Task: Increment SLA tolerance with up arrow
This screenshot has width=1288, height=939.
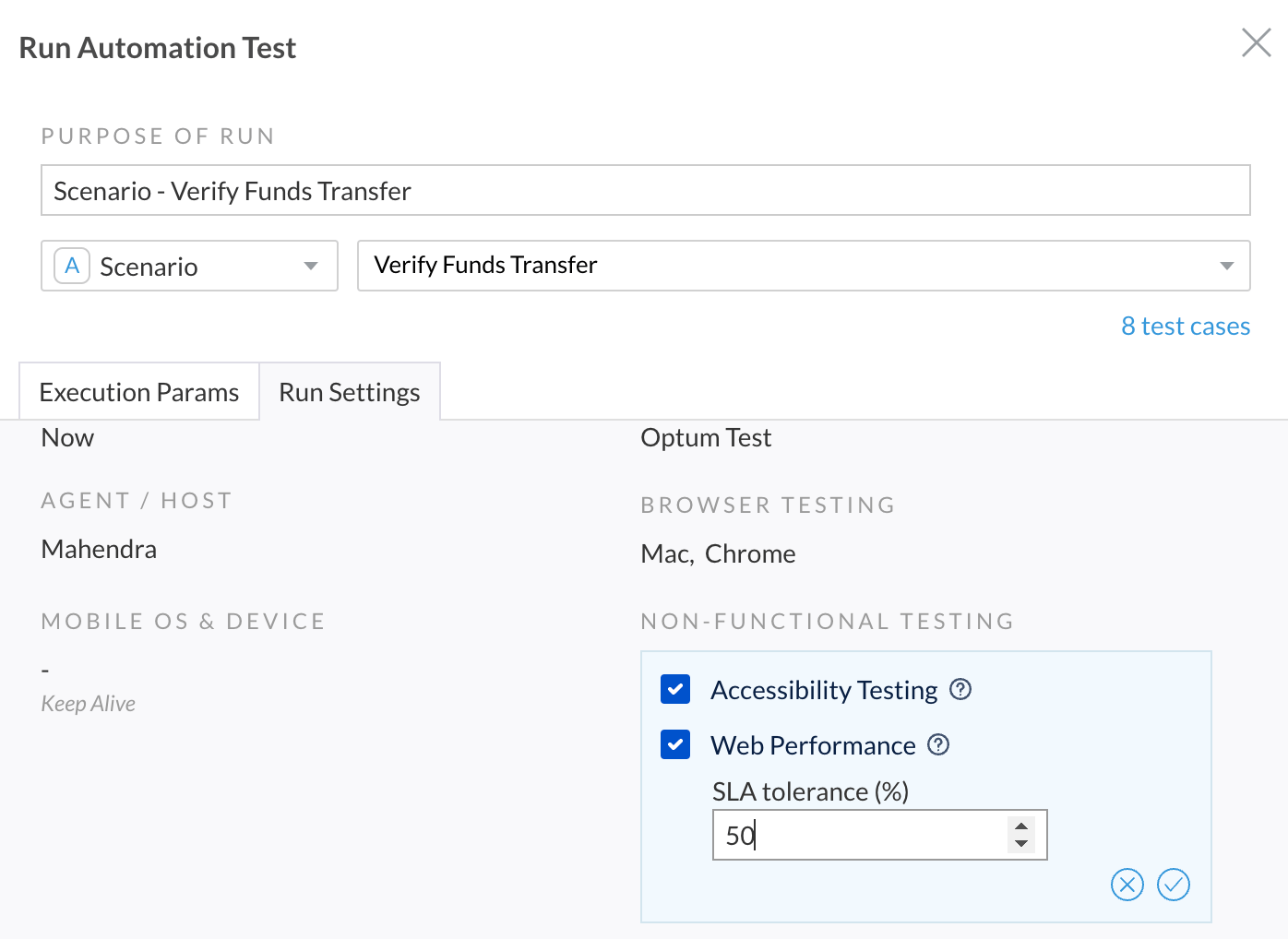Action: (1021, 826)
